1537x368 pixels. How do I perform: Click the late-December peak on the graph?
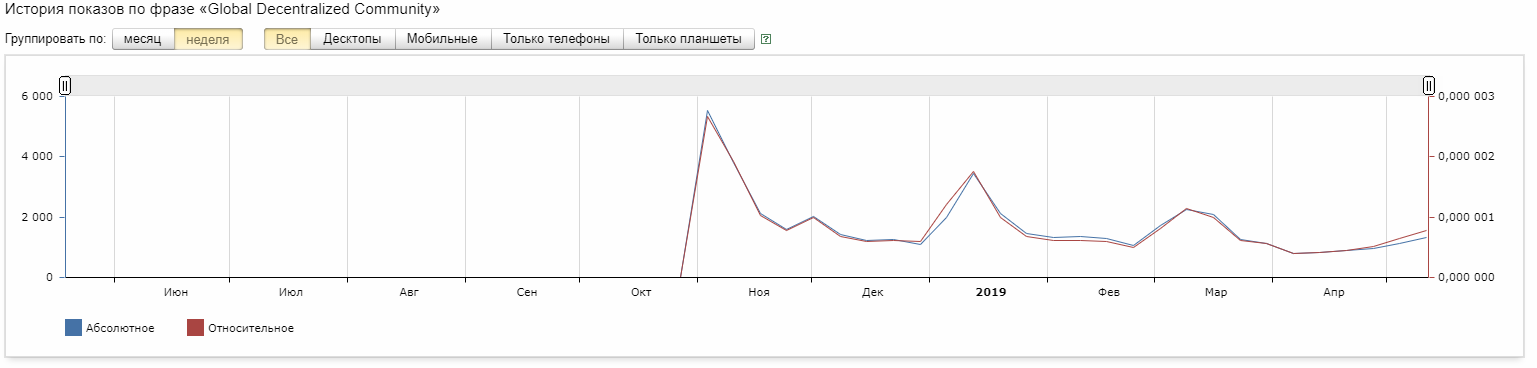coord(973,172)
